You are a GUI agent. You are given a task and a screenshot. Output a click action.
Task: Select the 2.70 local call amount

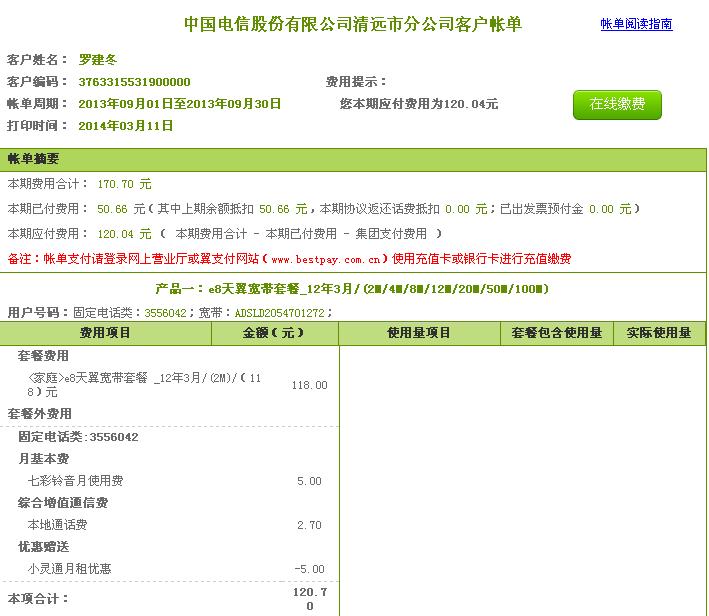click(x=309, y=525)
